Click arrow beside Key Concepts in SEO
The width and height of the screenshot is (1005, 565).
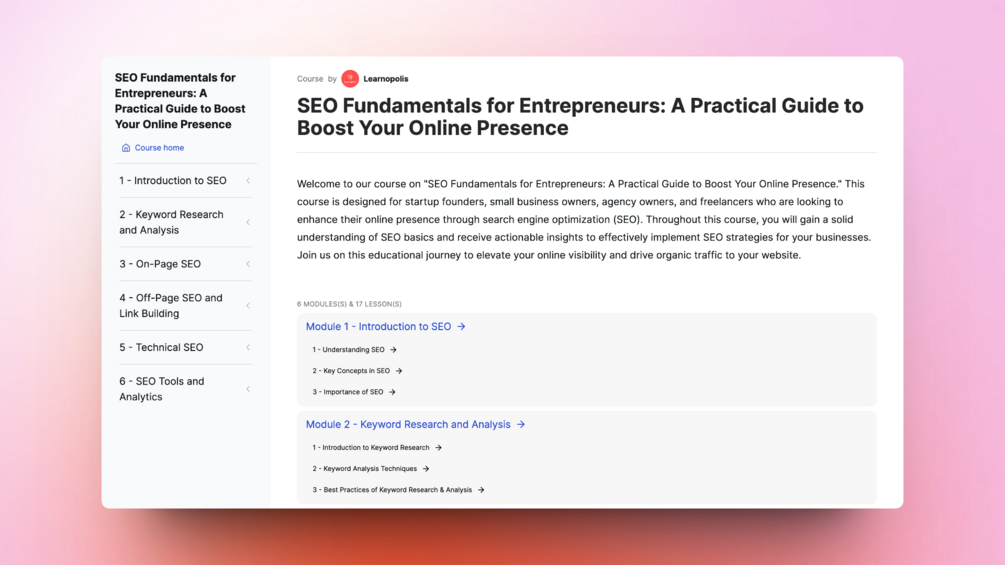coord(399,371)
